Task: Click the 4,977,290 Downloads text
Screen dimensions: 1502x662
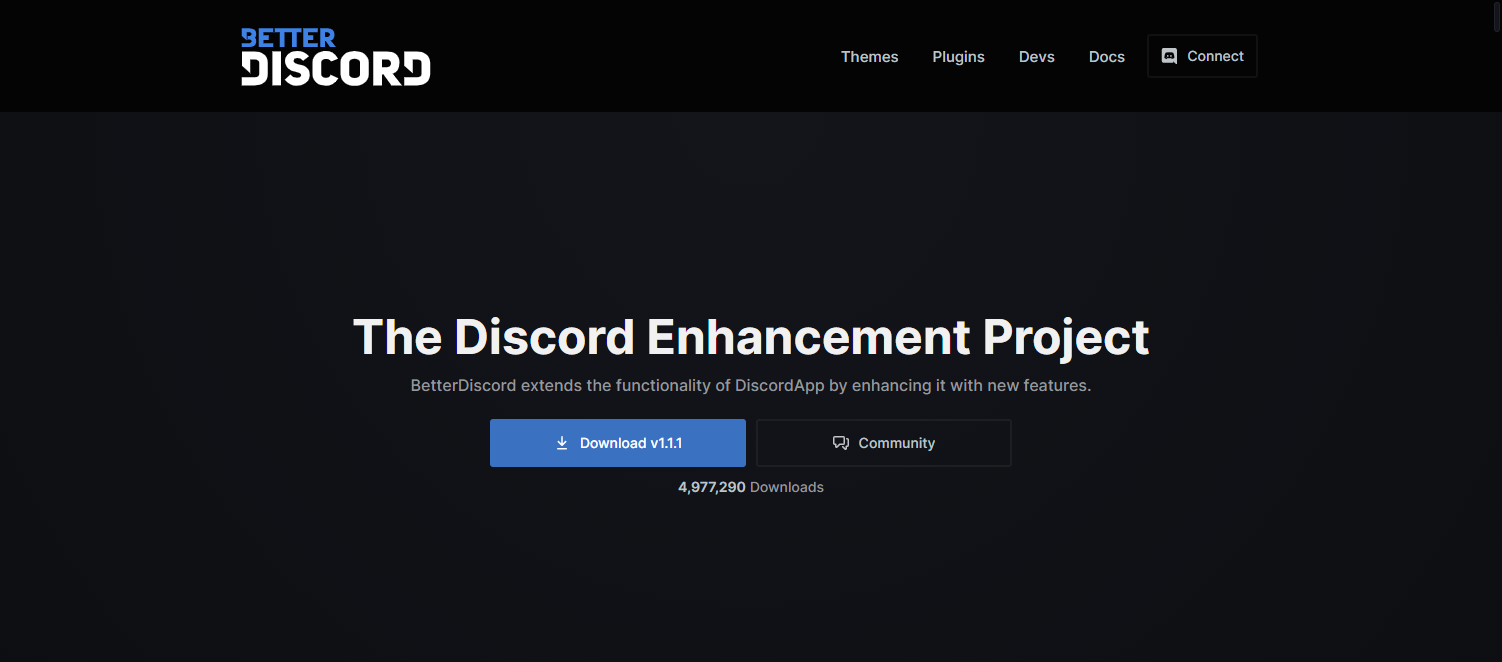Action: coord(751,487)
